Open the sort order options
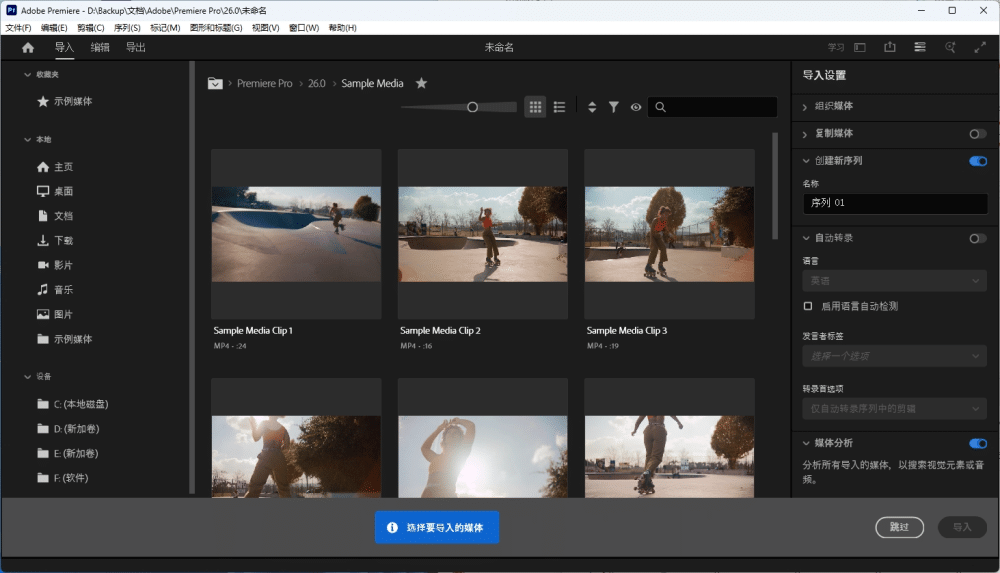This screenshot has height=573, width=1000. coord(592,107)
